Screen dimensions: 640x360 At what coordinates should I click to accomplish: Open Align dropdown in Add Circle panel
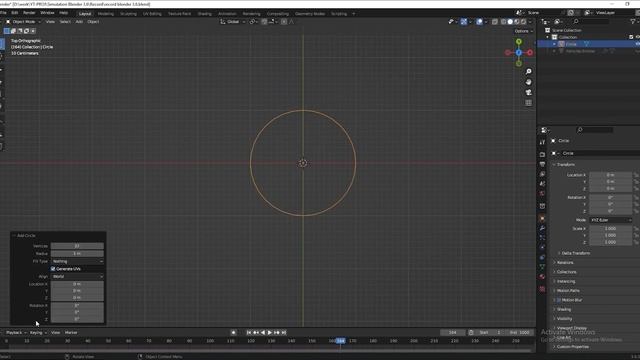(x=77, y=276)
